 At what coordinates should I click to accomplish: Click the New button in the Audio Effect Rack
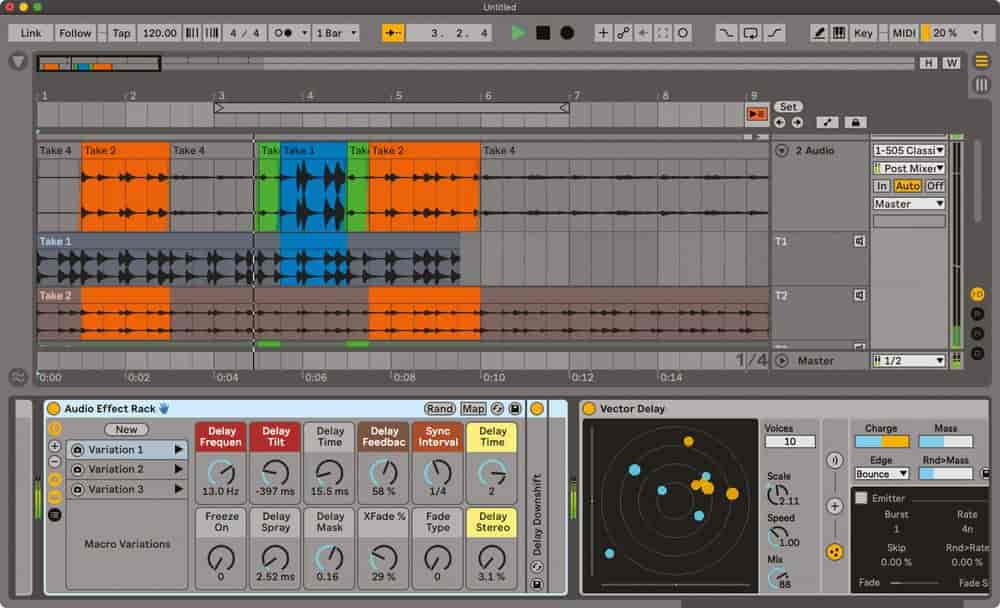126,429
